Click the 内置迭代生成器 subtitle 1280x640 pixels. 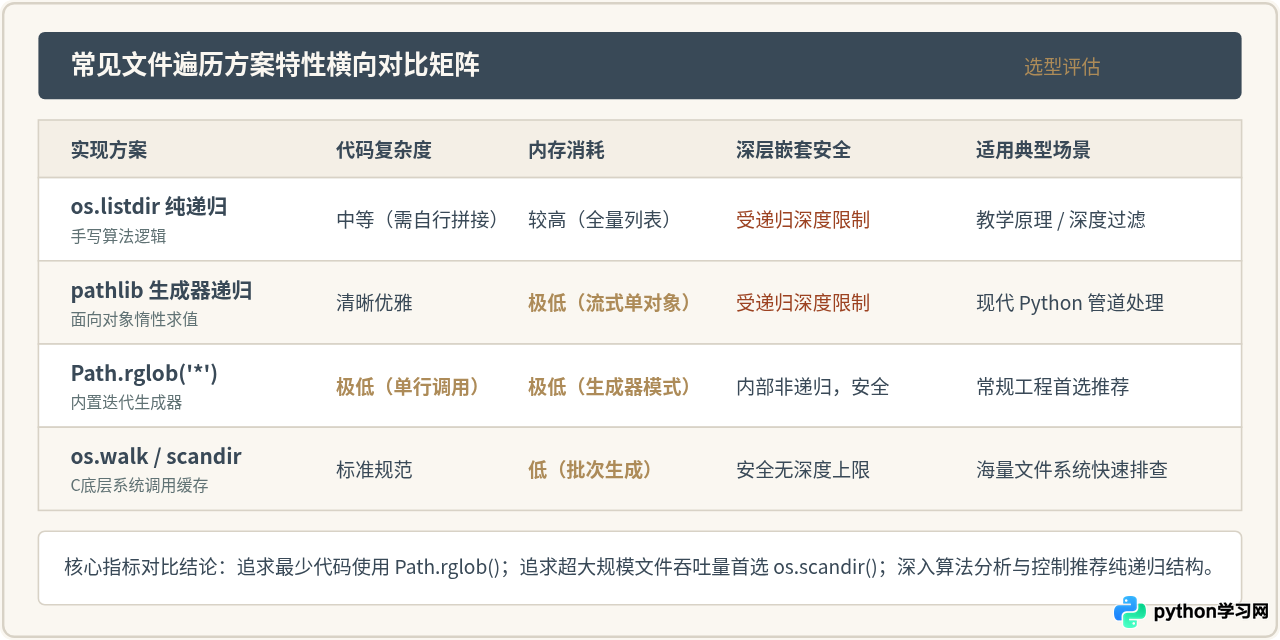click(x=126, y=403)
